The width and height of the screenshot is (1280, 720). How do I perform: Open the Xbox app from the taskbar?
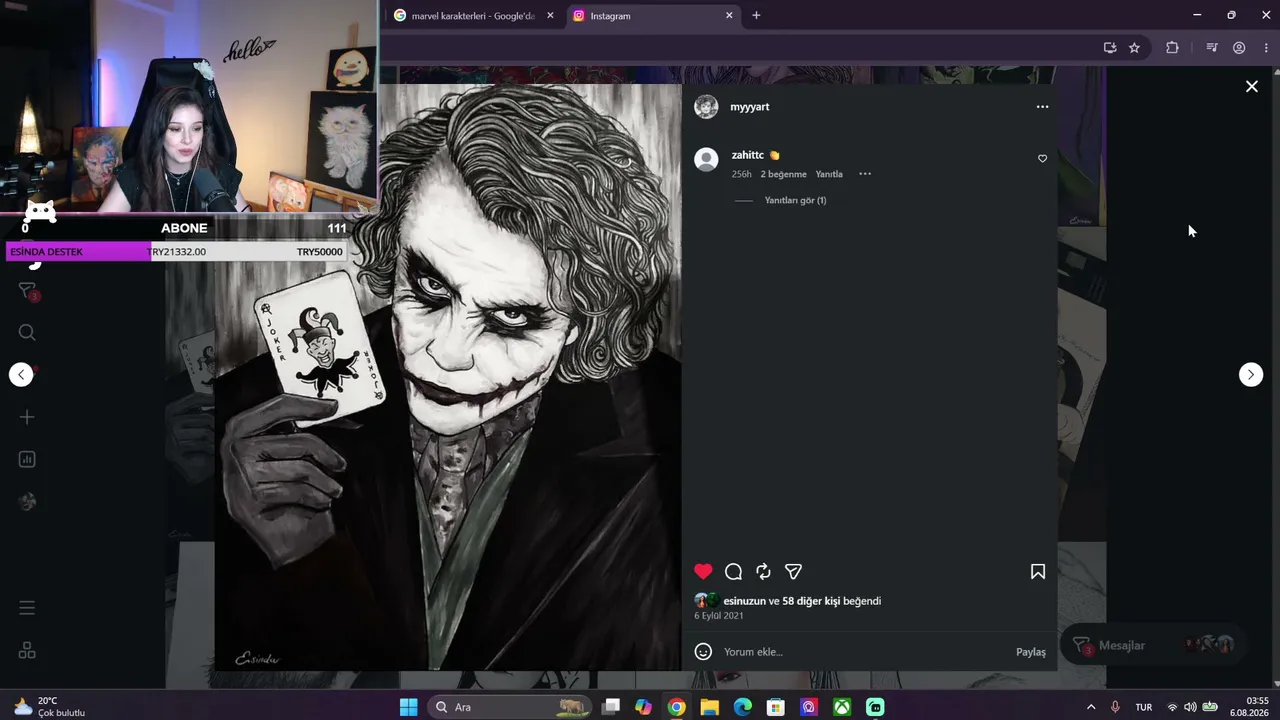click(842, 707)
